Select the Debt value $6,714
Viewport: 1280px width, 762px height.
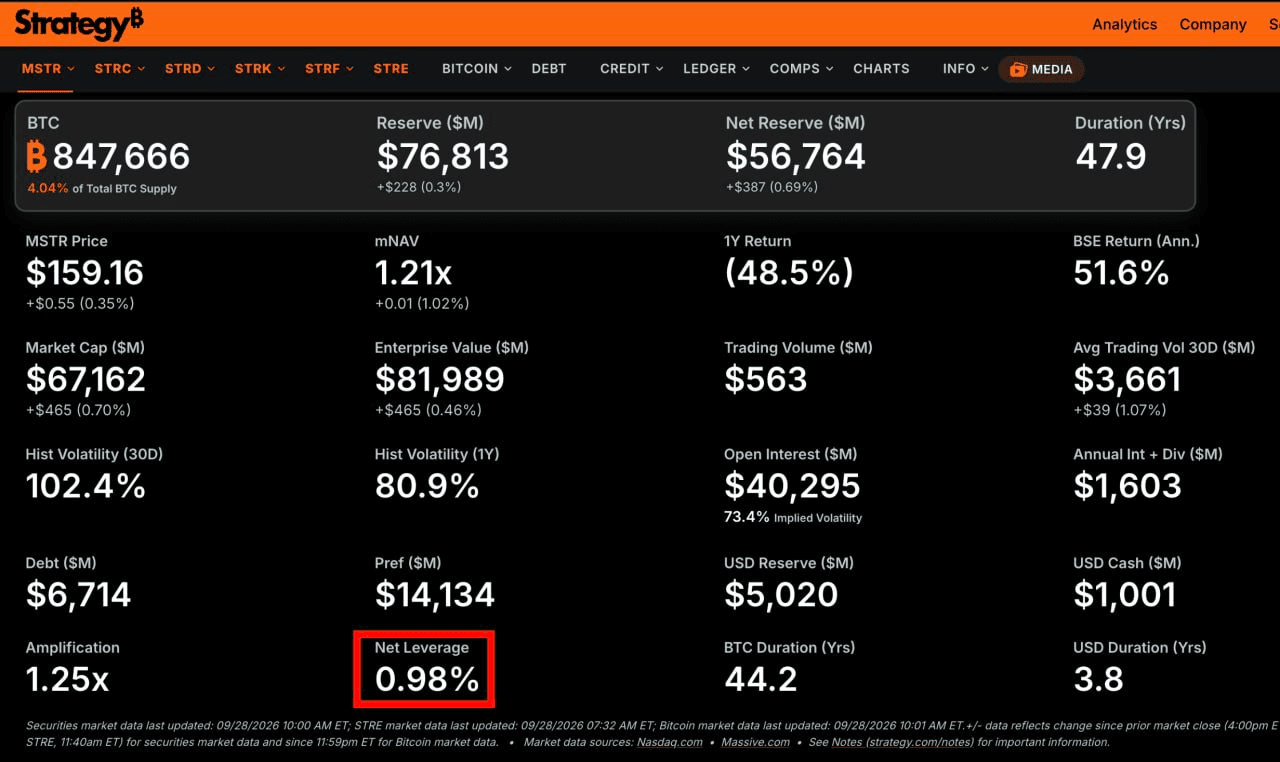(x=78, y=595)
